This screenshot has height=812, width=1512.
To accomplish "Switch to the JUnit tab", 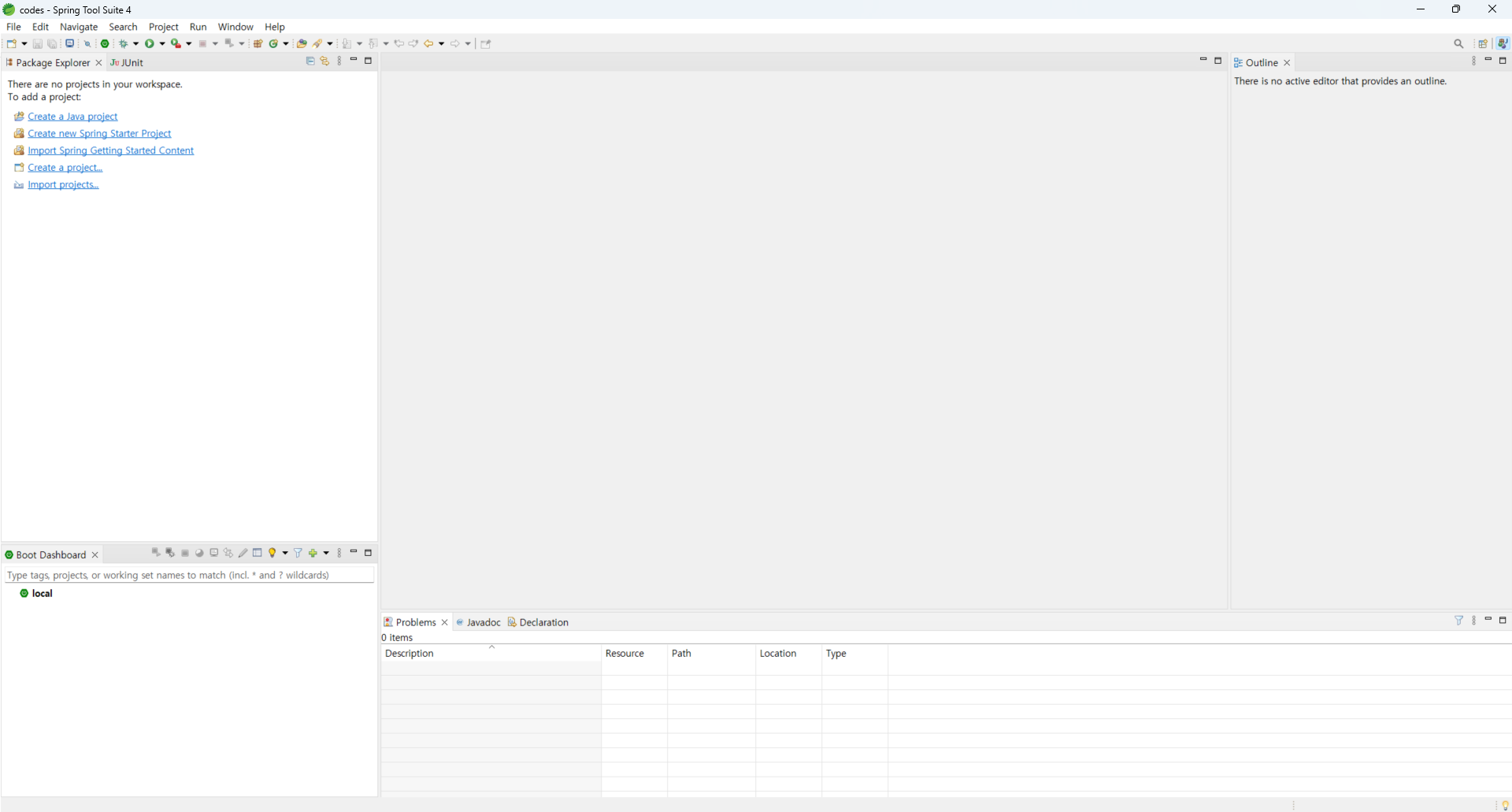I will click(127, 63).
